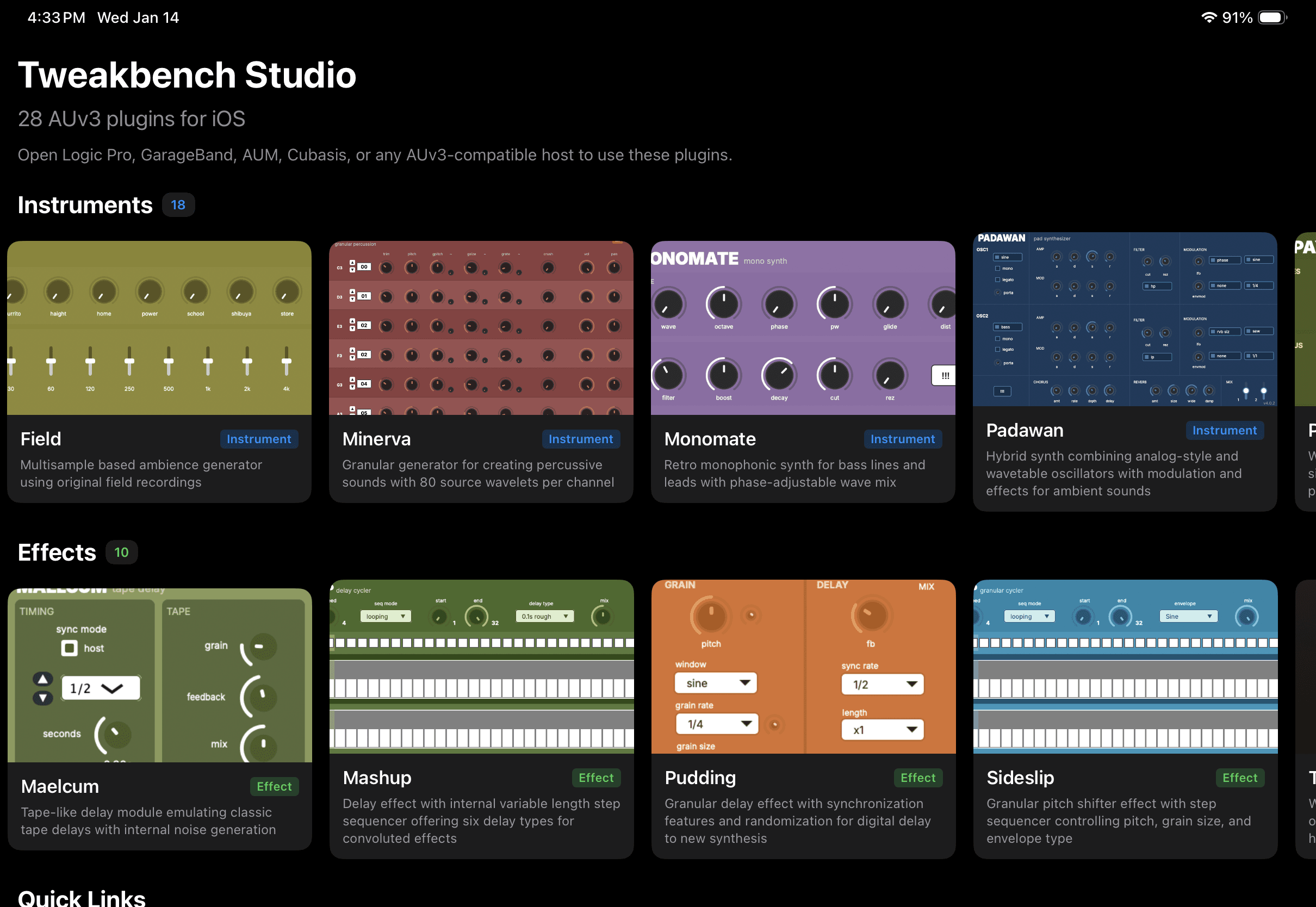The image size is (1316, 907).
Task: Click the Instruments count badge '18'
Action: [x=178, y=205]
